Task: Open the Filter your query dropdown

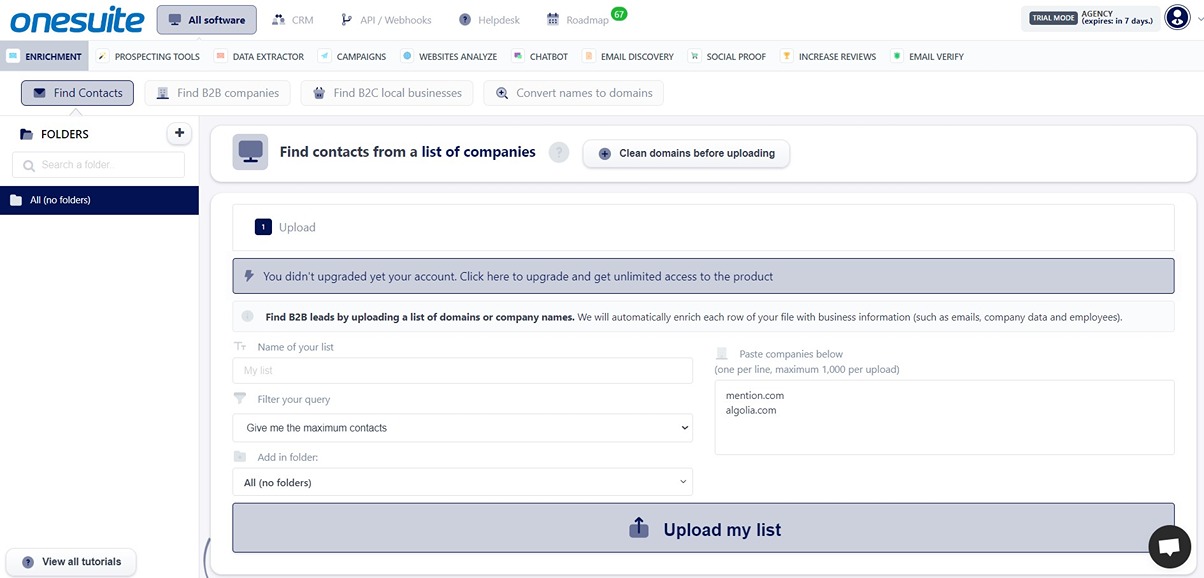Action: tap(462, 427)
